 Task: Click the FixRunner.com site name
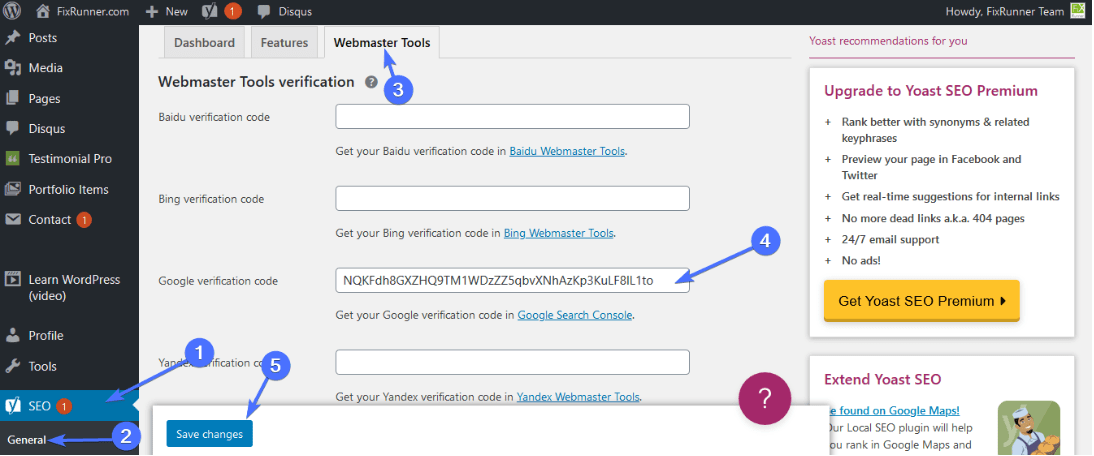(93, 11)
